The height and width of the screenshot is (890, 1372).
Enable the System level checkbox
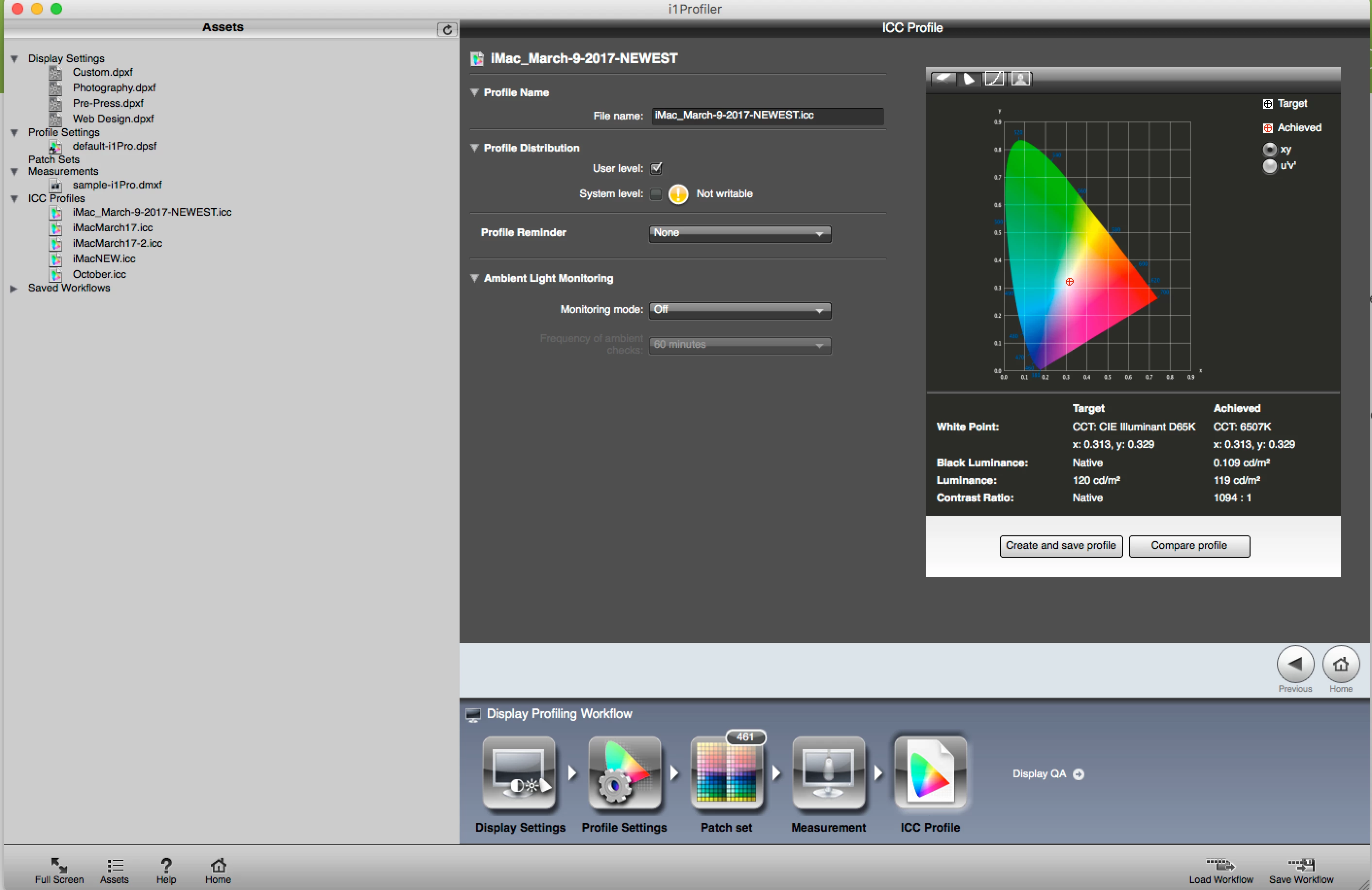point(656,194)
